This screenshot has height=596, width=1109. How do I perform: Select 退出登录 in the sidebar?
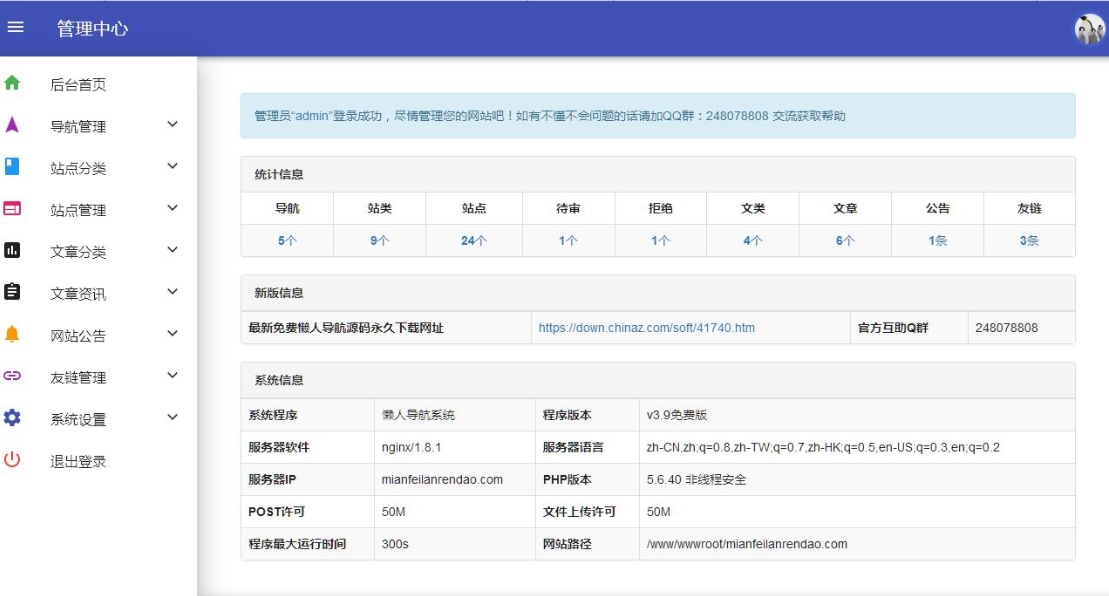point(78,462)
